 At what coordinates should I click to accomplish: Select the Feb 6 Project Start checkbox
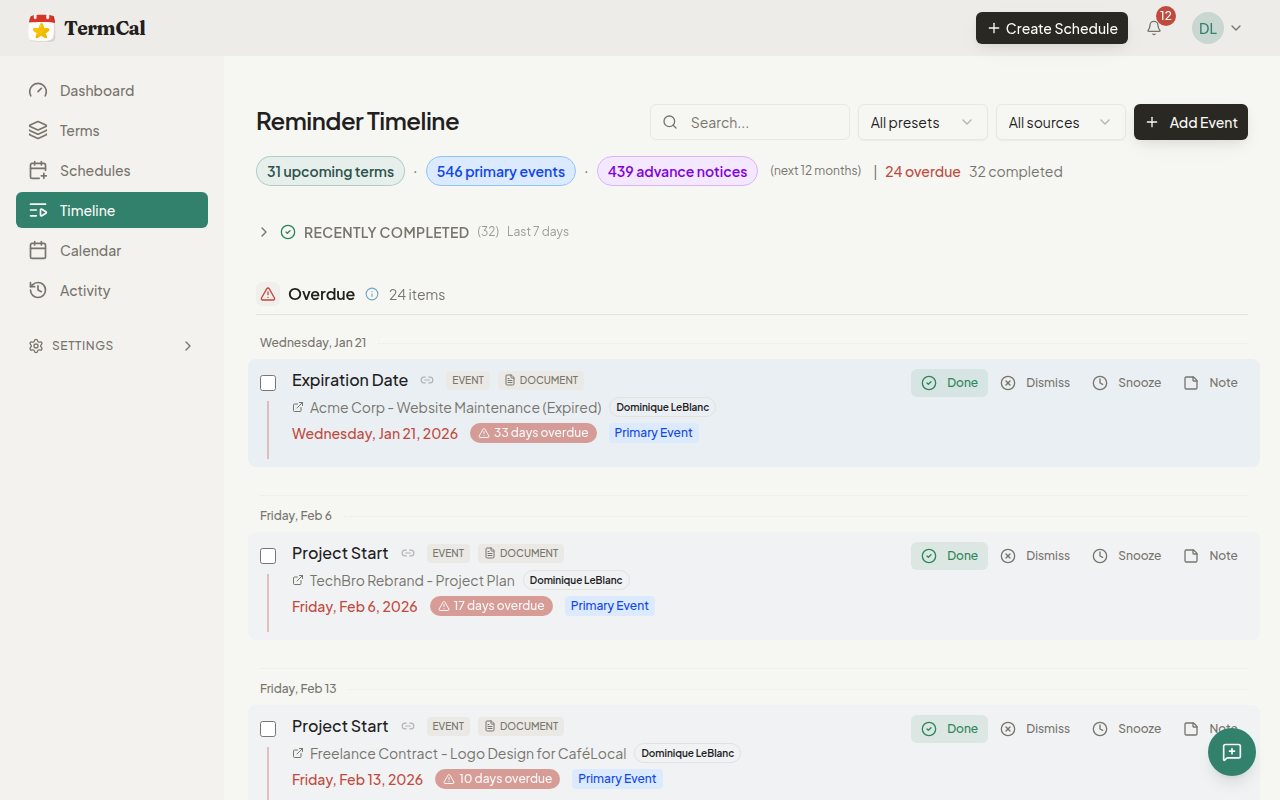click(x=268, y=556)
